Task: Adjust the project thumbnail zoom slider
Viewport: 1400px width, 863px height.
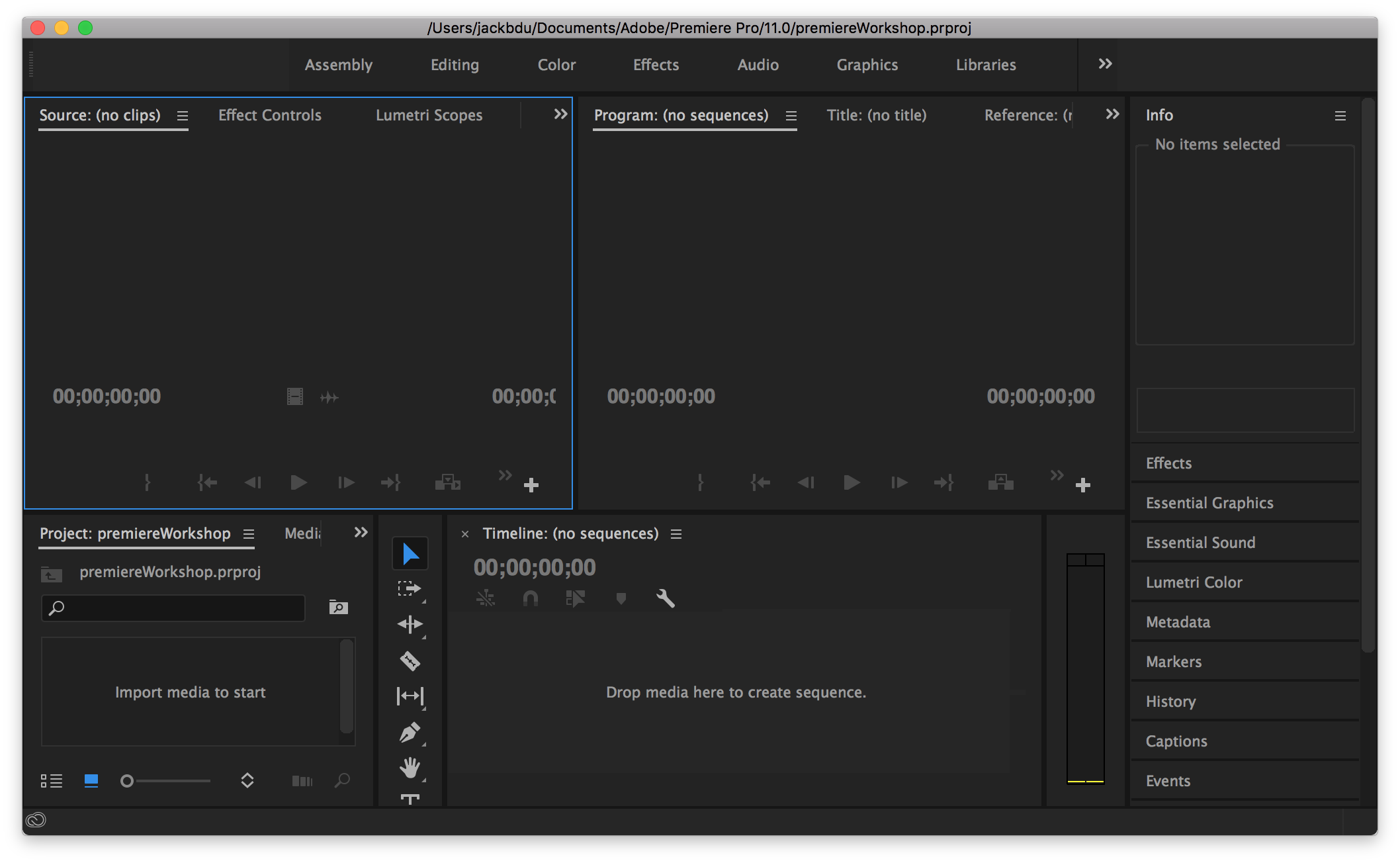Action: point(128,781)
